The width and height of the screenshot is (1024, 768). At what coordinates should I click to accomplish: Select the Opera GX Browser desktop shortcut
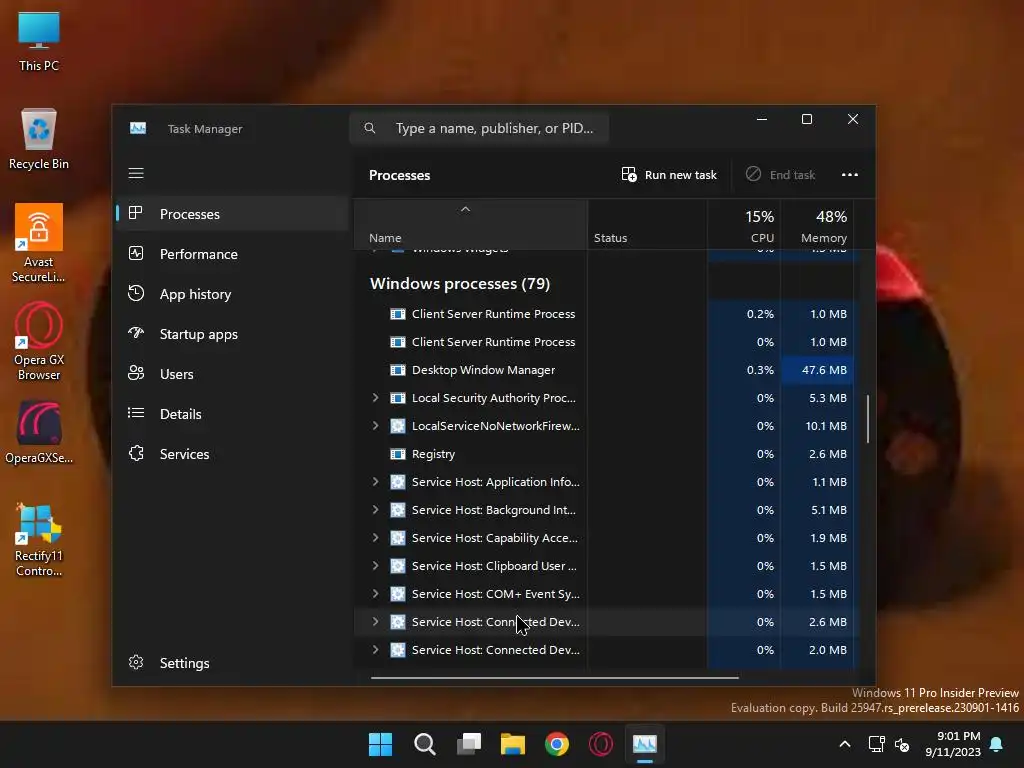pos(39,341)
